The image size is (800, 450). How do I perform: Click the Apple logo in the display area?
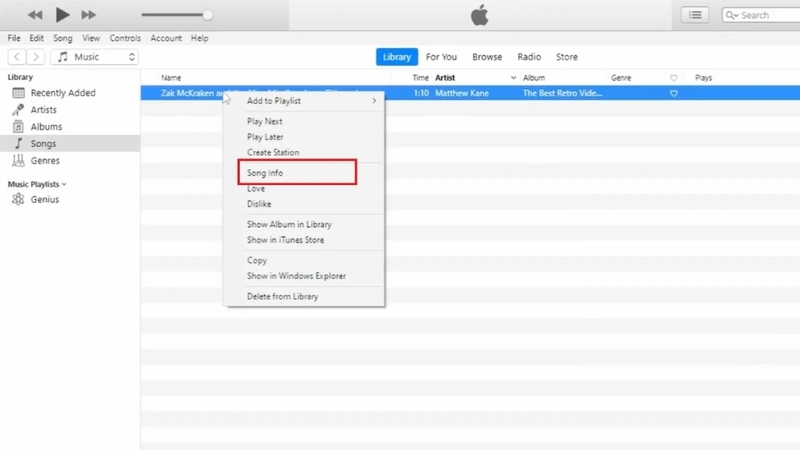pyautogui.click(x=479, y=15)
